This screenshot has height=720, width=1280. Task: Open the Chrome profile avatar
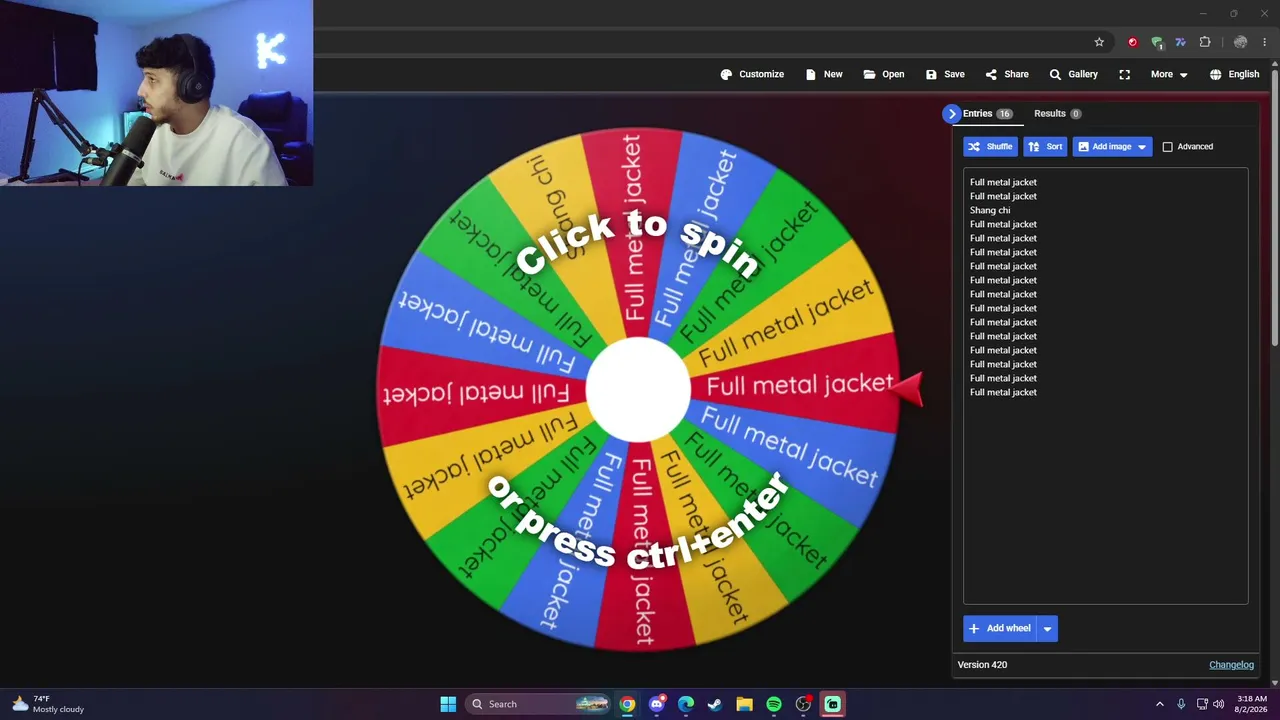(x=1240, y=42)
